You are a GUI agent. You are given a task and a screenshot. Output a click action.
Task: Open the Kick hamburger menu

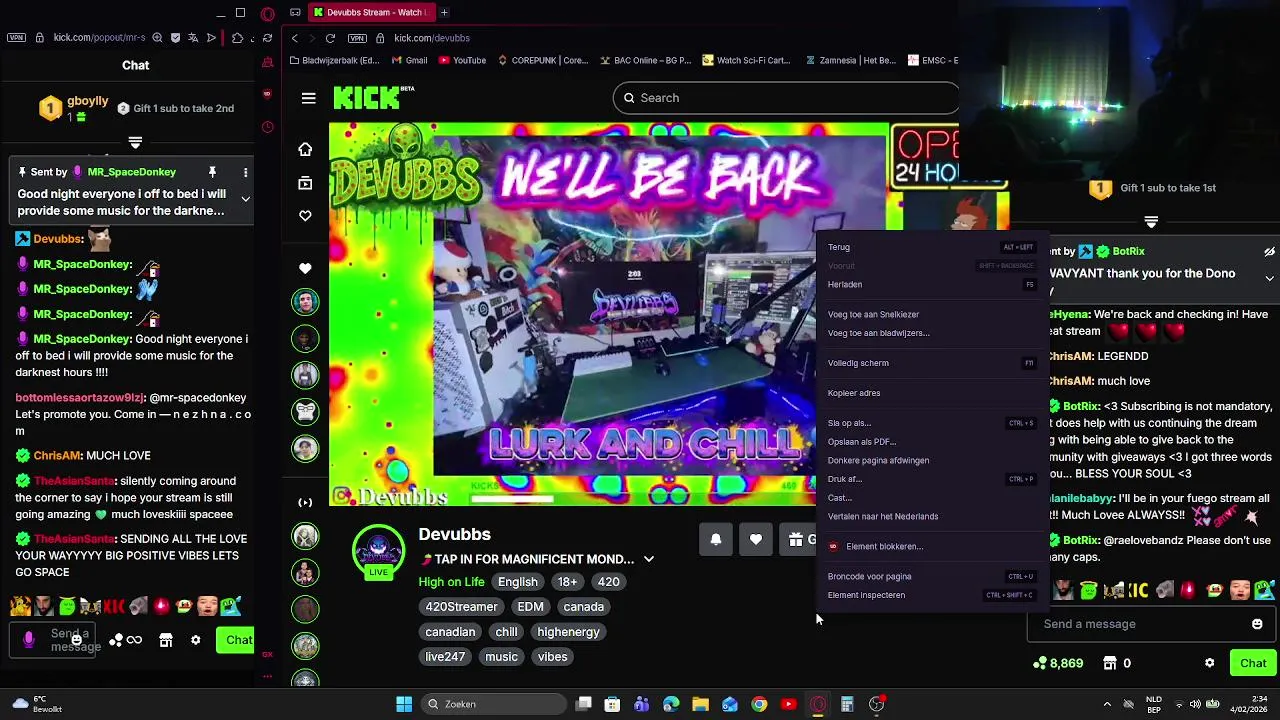(x=308, y=98)
